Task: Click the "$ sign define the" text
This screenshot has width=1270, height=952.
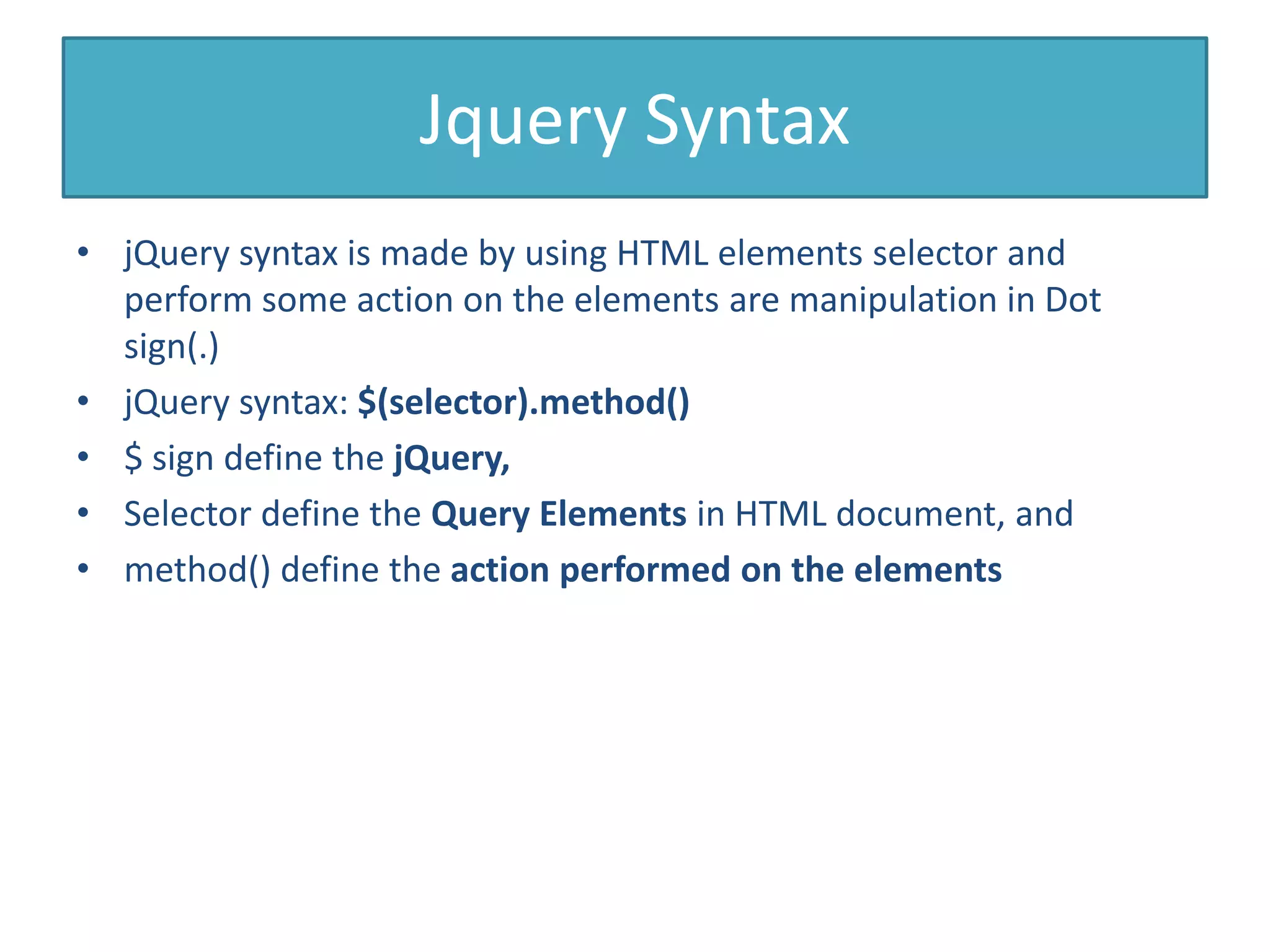Action: coord(254,459)
